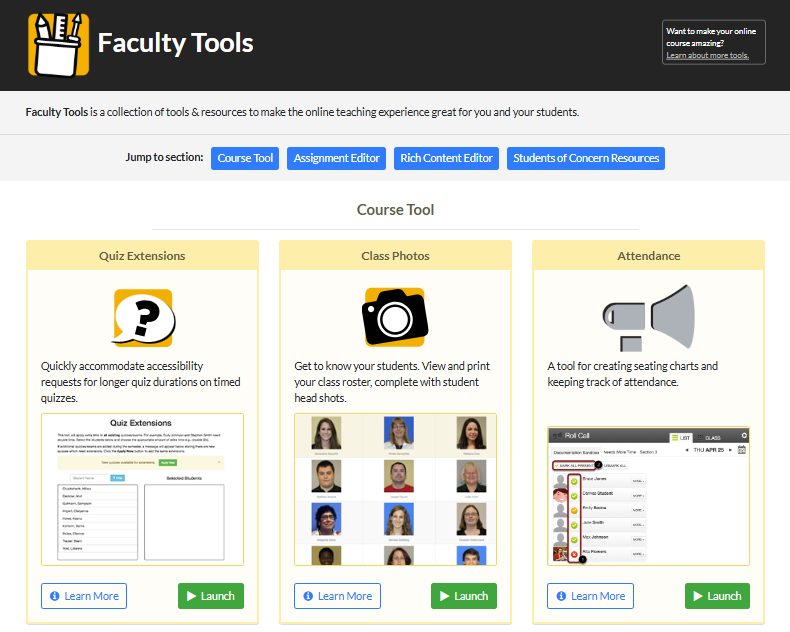790x632 pixels.
Task: Click the Faculty Tools pencil cup logo
Action: click(58, 45)
